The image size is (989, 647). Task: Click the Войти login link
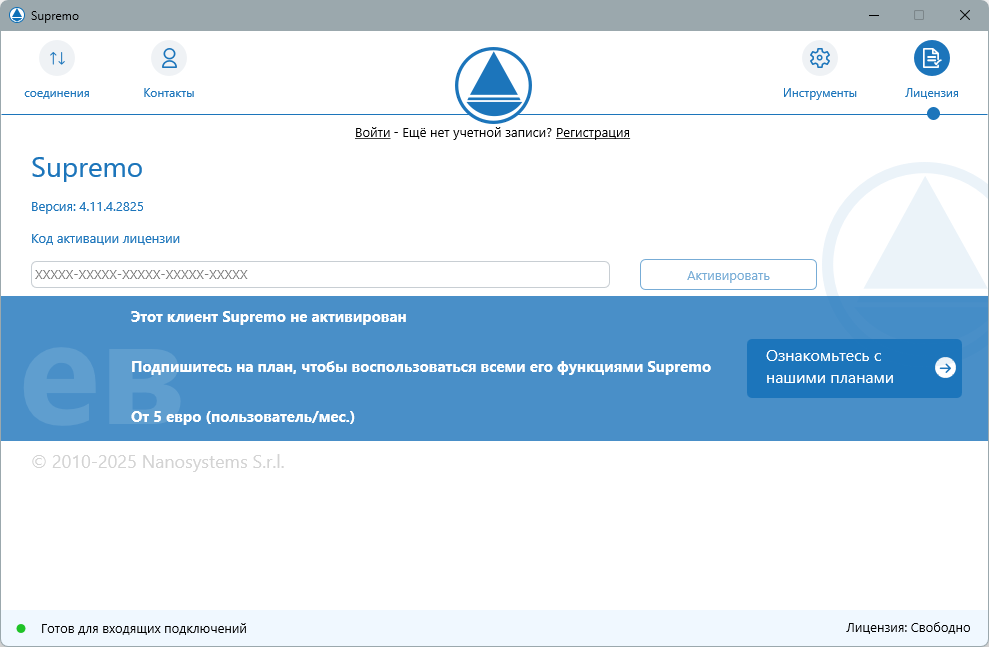372,132
